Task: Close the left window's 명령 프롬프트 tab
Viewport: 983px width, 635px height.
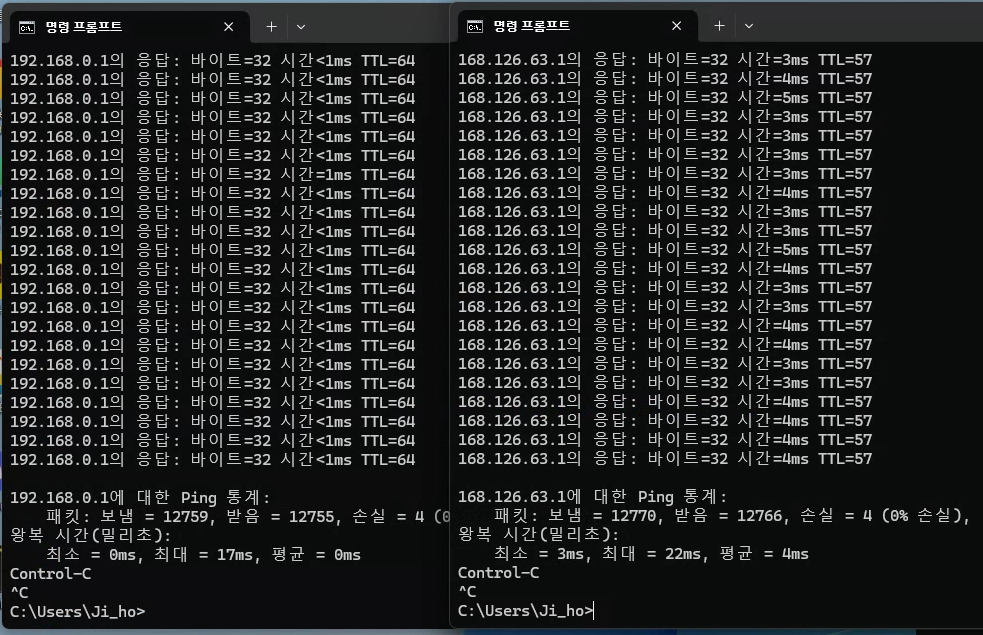Action: tap(228, 27)
